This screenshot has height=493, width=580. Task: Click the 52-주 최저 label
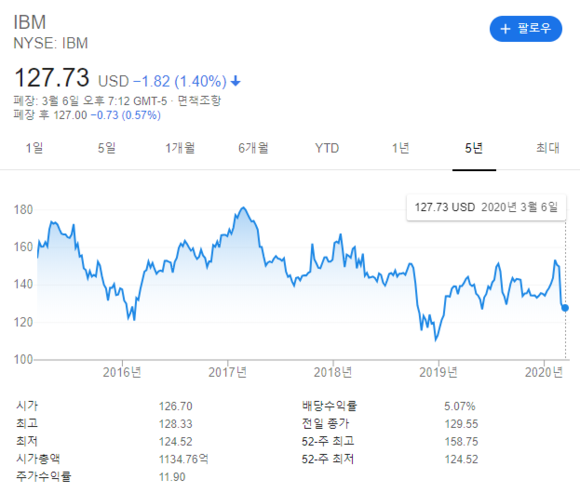[x=328, y=459]
